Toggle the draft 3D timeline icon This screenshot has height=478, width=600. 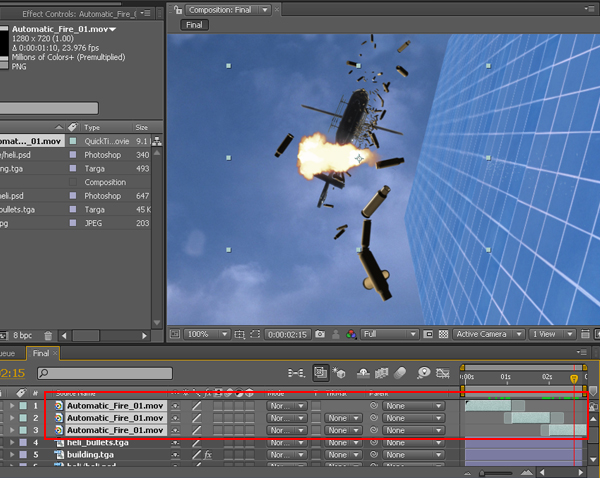(339, 372)
